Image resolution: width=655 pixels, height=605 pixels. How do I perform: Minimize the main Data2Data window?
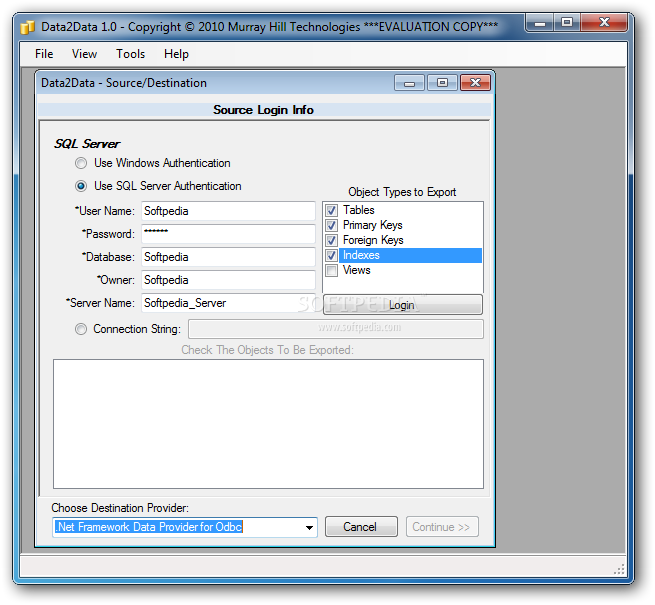click(540, 23)
